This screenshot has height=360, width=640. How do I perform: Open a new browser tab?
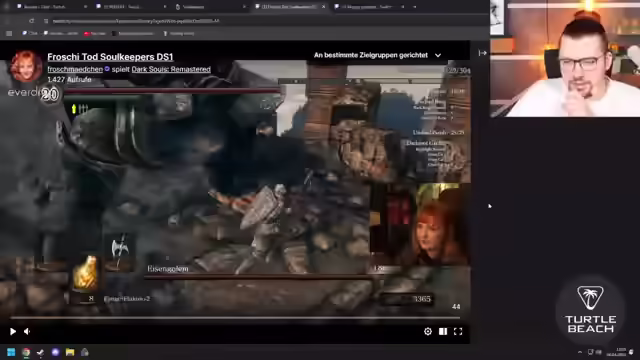[x=415, y=7]
